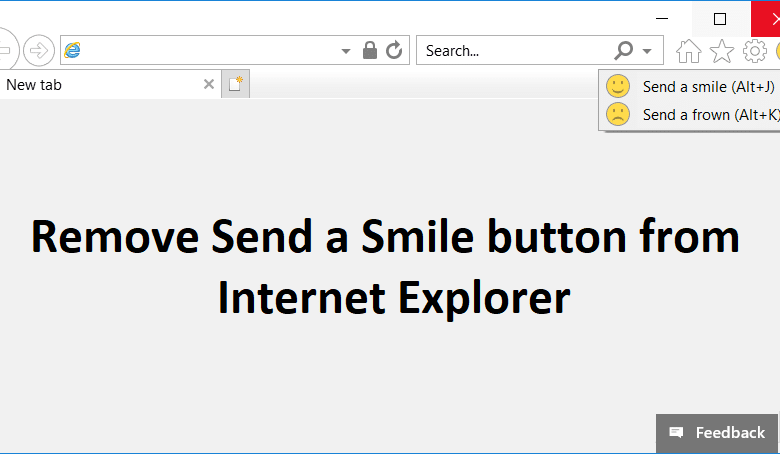Choose Send a smile (Alt+J)
The image size is (780, 454).
689,87
